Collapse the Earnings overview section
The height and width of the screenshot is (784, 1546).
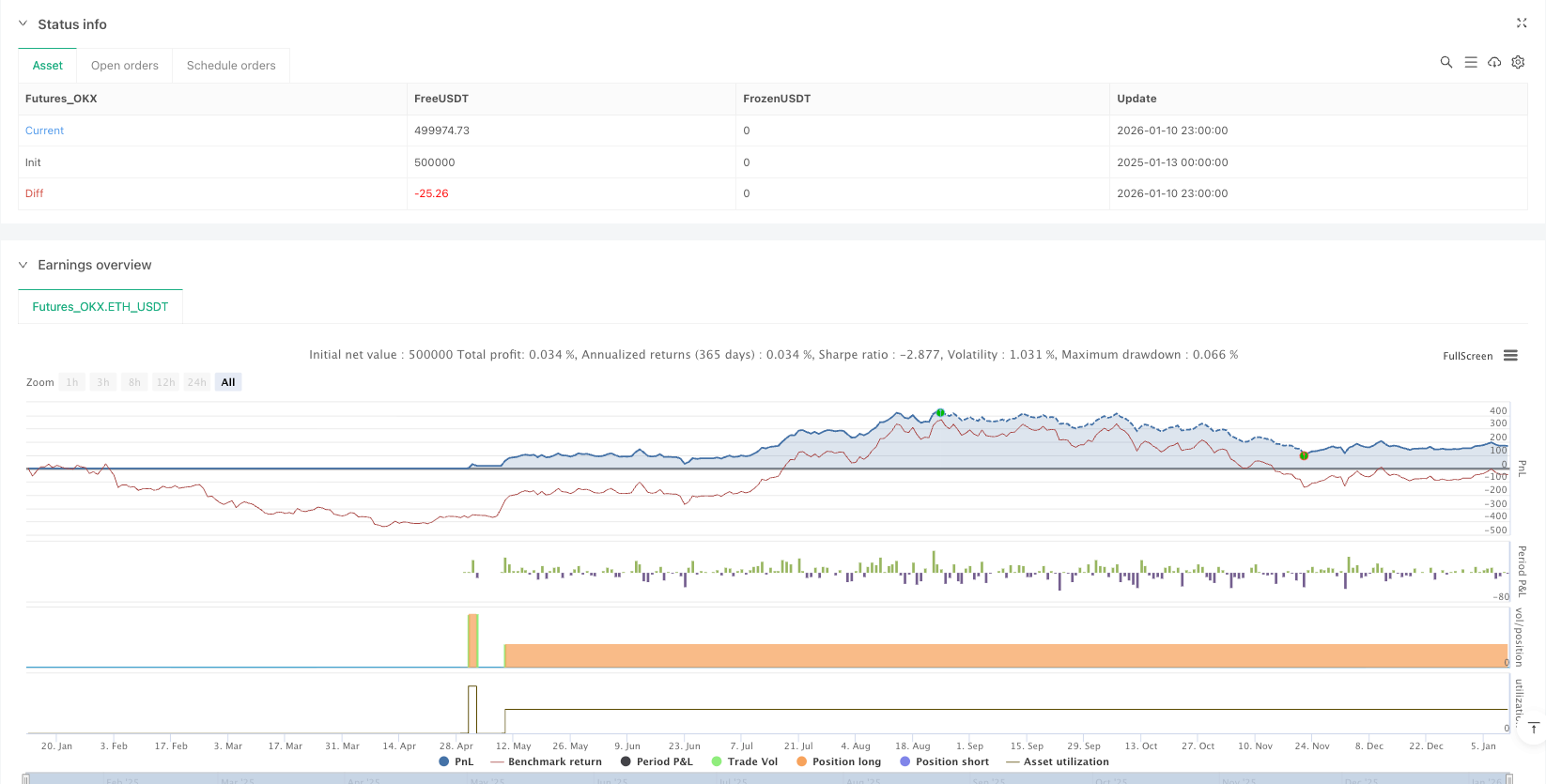click(x=23, y=265)
